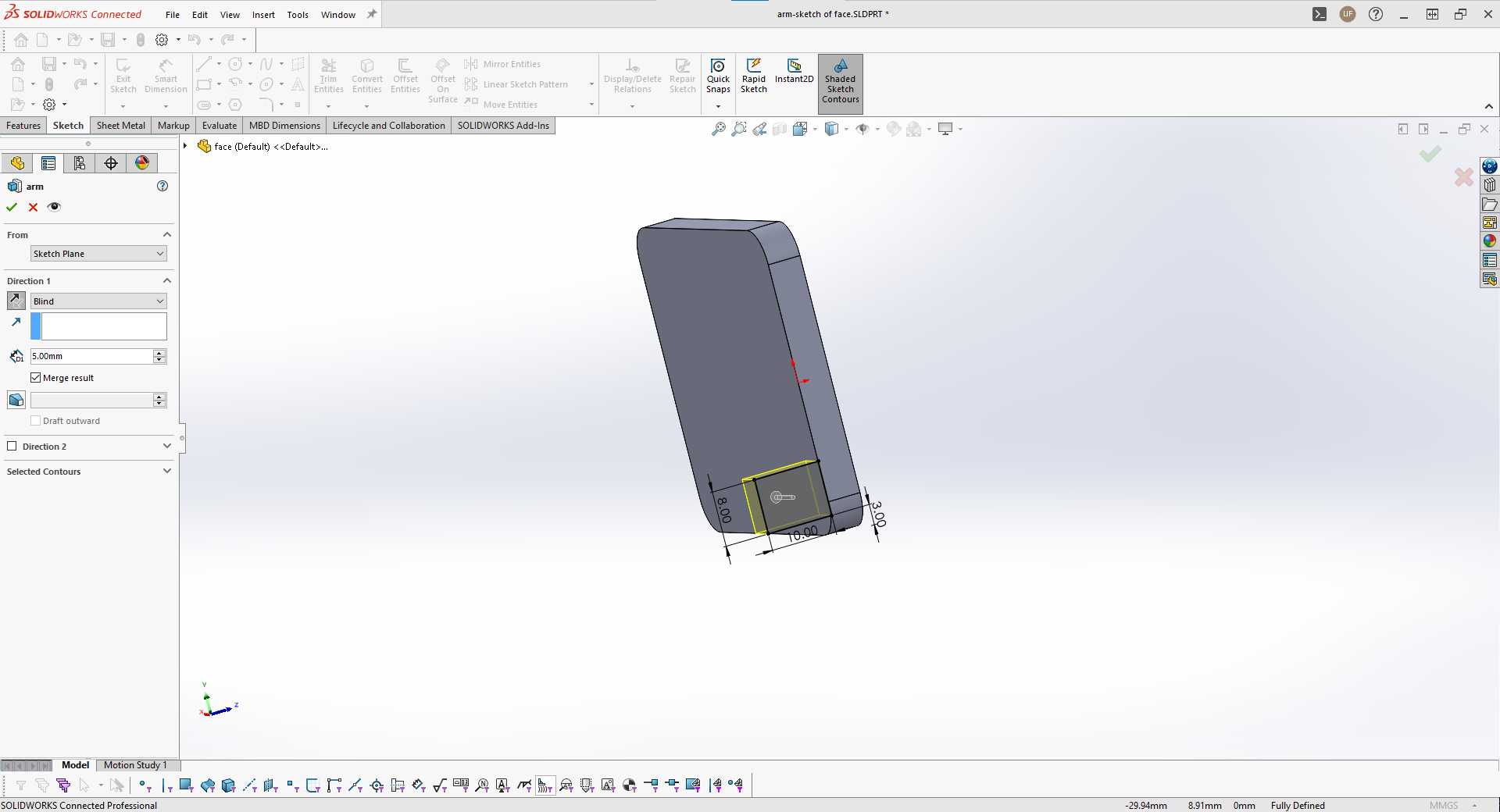Toggle detailed preview eye icon
The height and width of the screenshot is (812, 1500).
pos(54,207)
